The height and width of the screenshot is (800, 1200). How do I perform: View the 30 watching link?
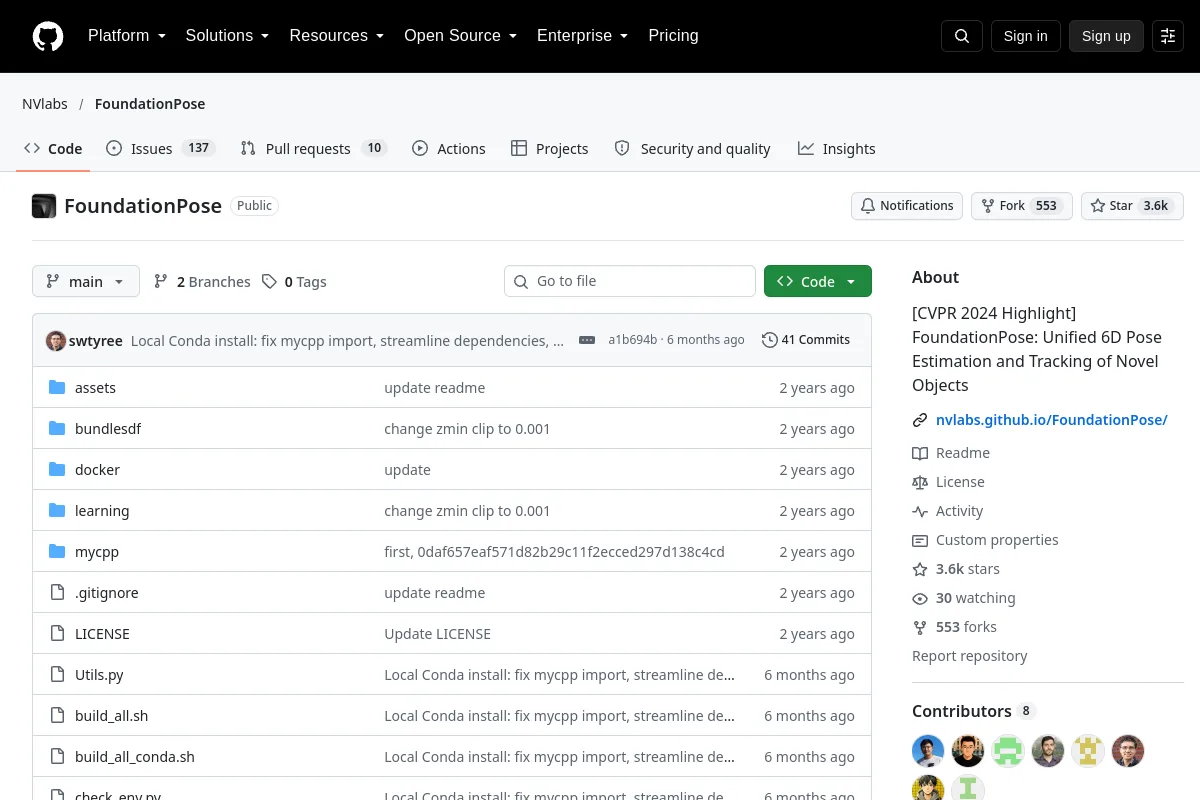point(963,598)
